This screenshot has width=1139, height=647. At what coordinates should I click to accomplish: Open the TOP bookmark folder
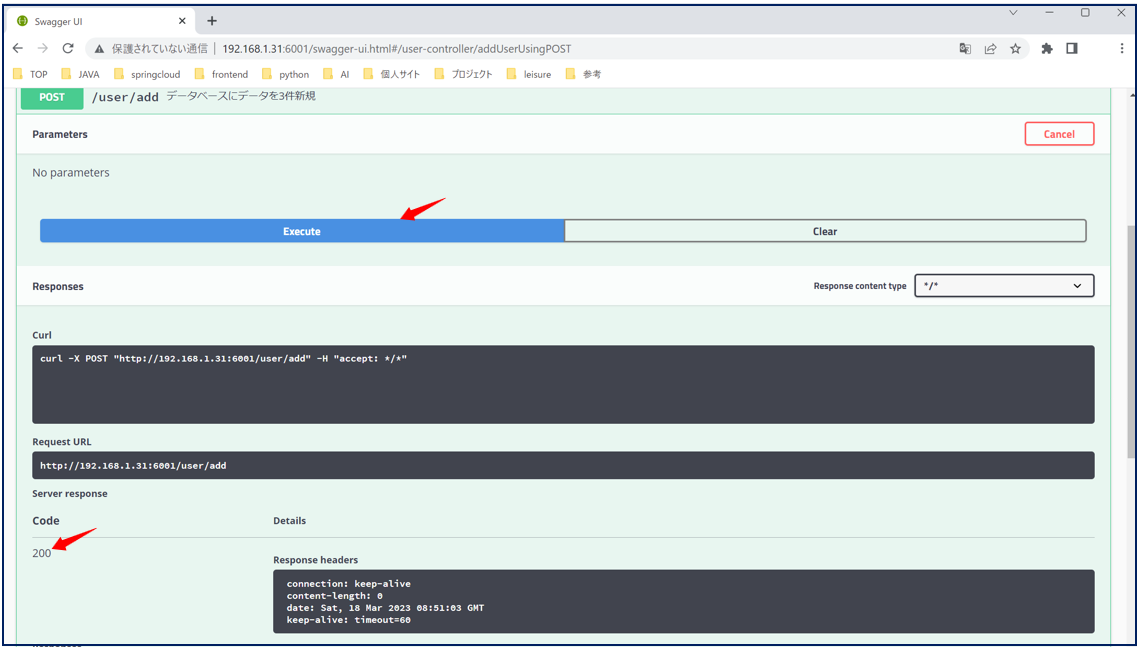[x=31, y=74]
